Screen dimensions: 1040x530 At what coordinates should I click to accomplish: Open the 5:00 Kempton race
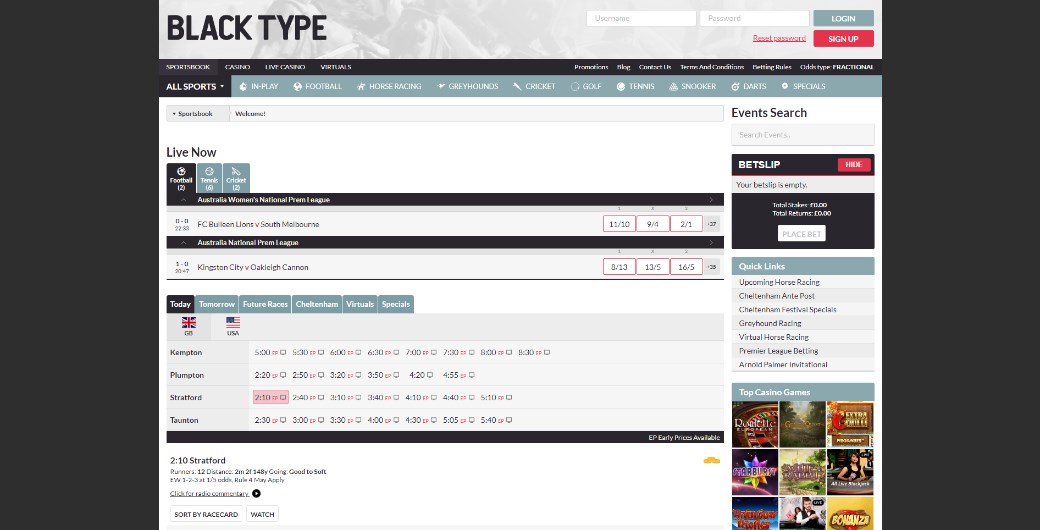pos(271,353)
